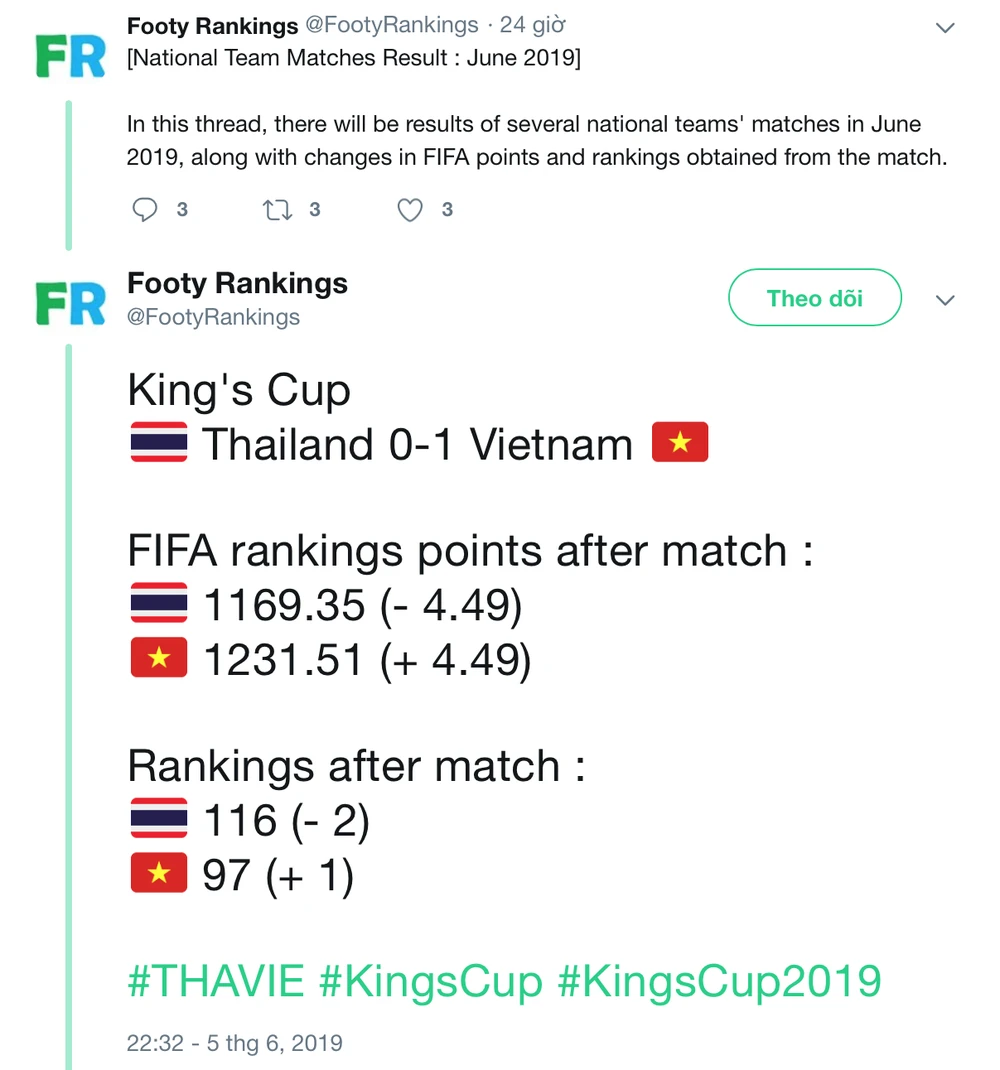Open the #THAVIE hashtag

click(216, 981)
